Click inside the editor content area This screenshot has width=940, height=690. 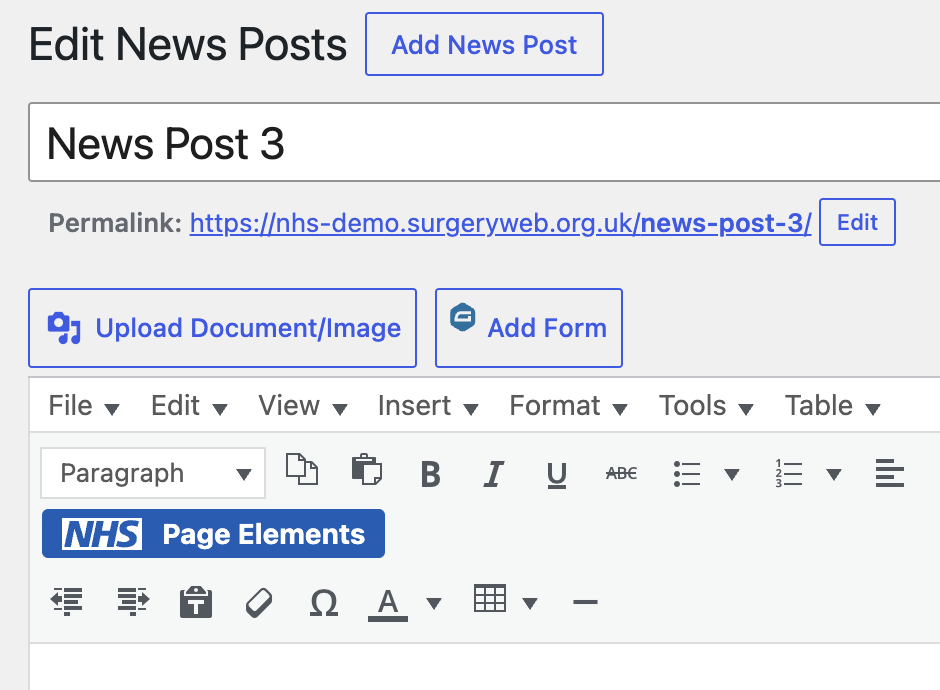[484, 667]
